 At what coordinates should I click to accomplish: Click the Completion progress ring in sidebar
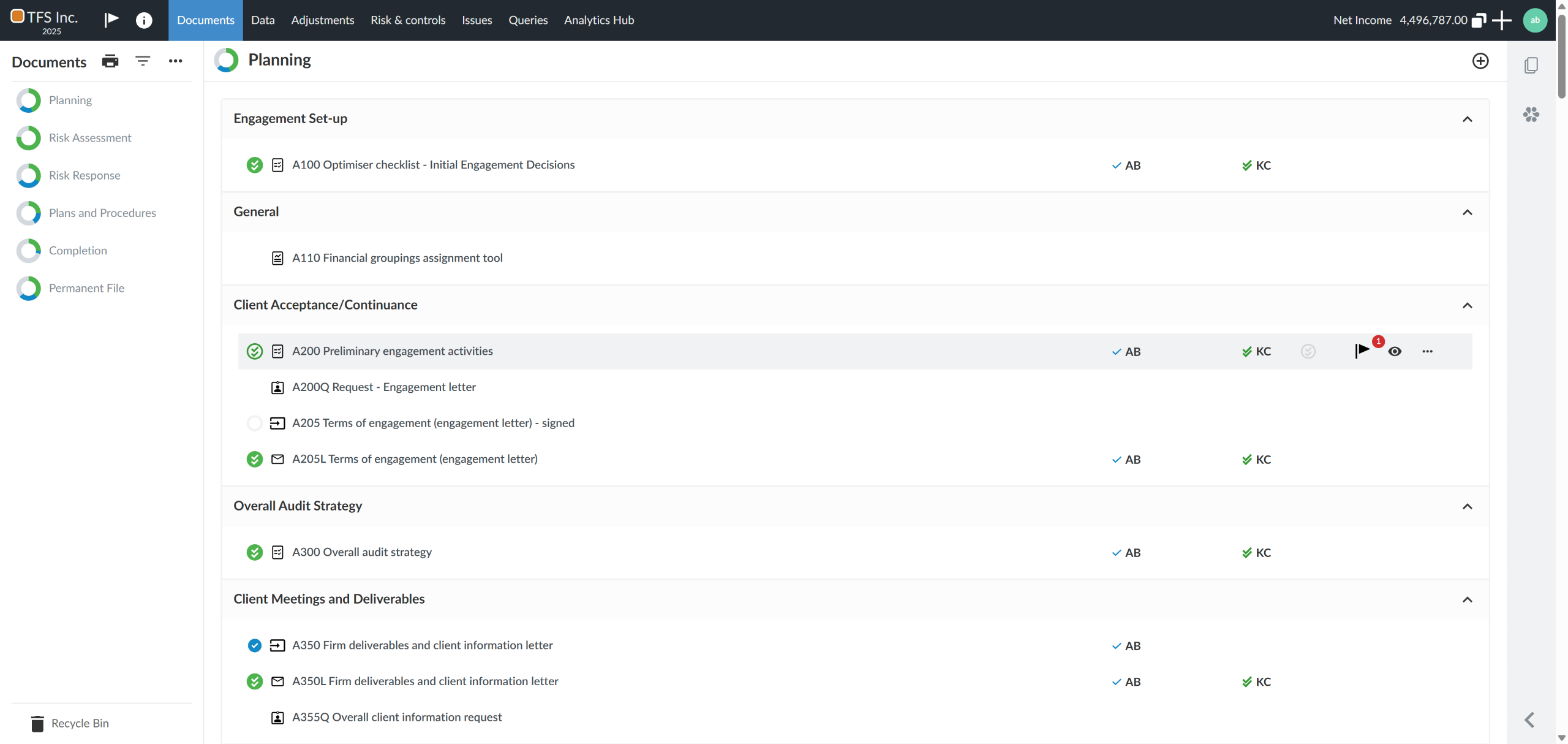[28, 251]
